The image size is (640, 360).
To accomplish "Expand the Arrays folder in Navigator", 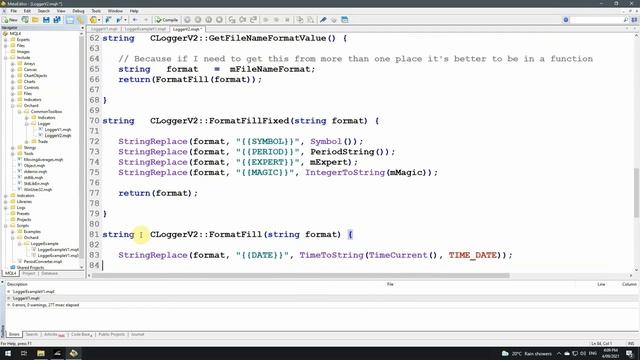I will tap(13, 64).
